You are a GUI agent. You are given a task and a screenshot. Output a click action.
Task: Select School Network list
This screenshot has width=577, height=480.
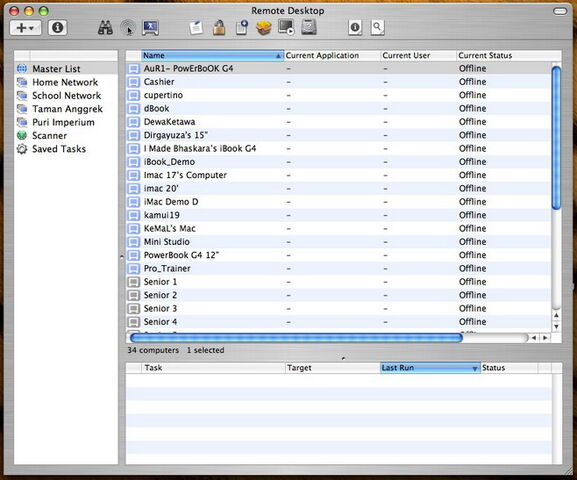click(66, 96)
